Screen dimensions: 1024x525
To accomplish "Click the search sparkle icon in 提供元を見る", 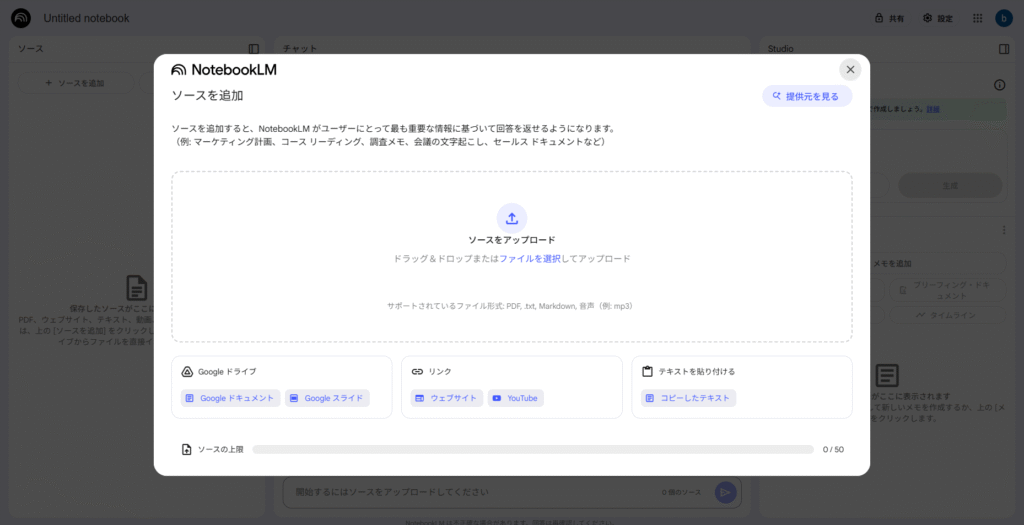I will 776,95.
